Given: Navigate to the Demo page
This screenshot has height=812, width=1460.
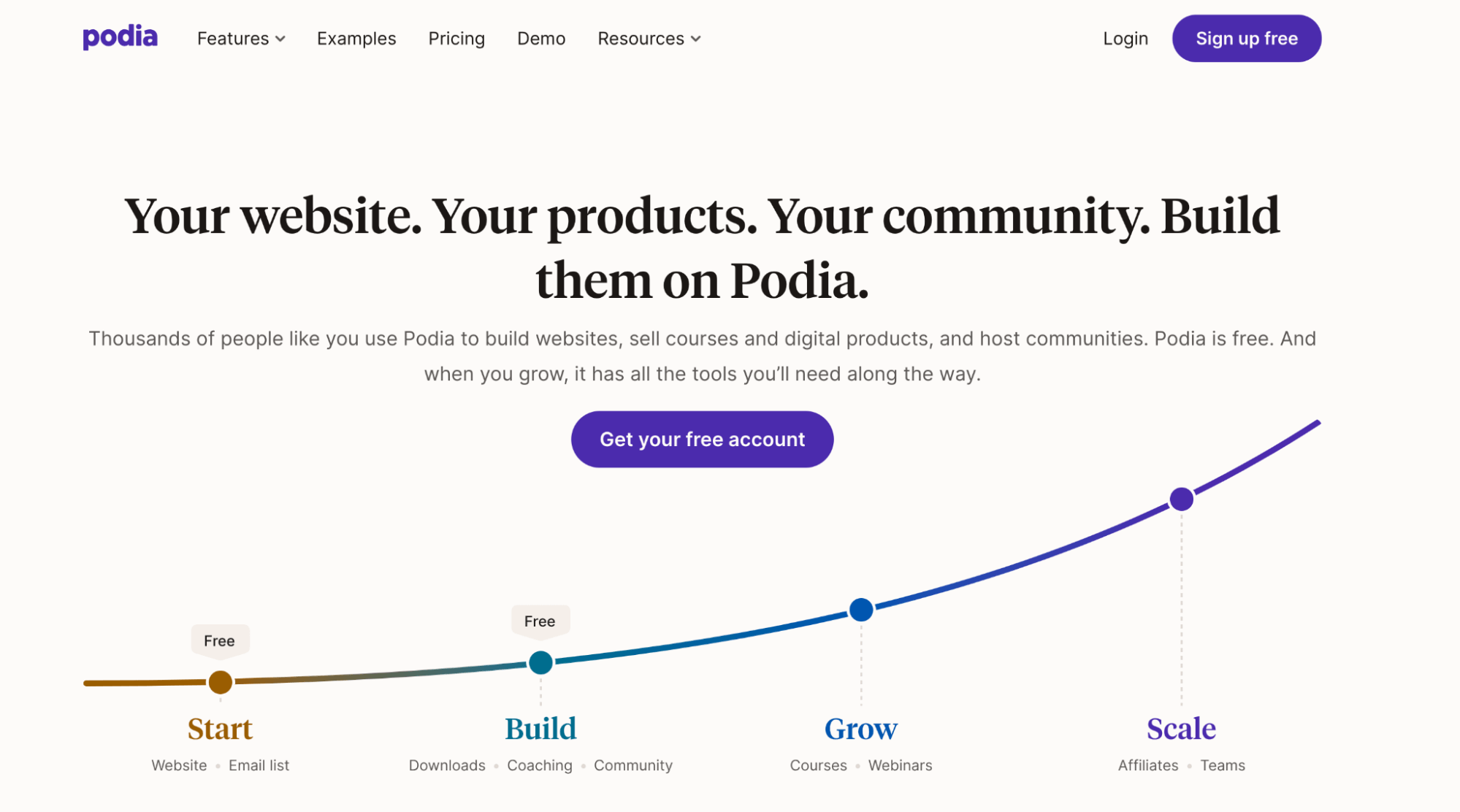Looking at the screenshot, I should [541, 39].
